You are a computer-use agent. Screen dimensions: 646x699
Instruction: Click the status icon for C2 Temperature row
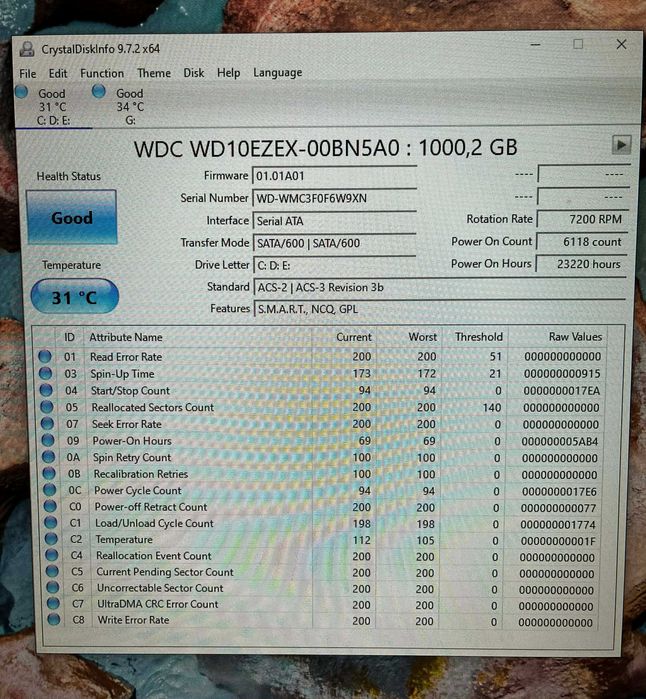51,539
